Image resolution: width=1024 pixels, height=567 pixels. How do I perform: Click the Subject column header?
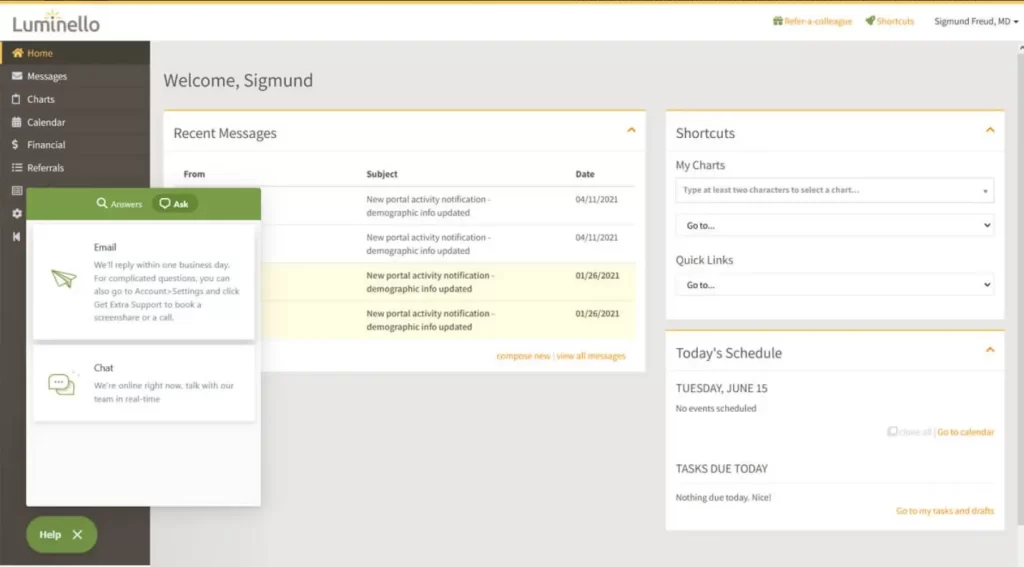(x=382, y=174)
